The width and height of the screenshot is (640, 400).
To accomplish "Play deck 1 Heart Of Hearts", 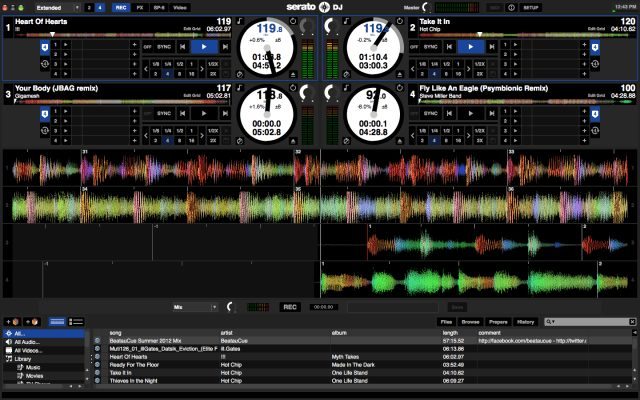I will click(204, 47).
